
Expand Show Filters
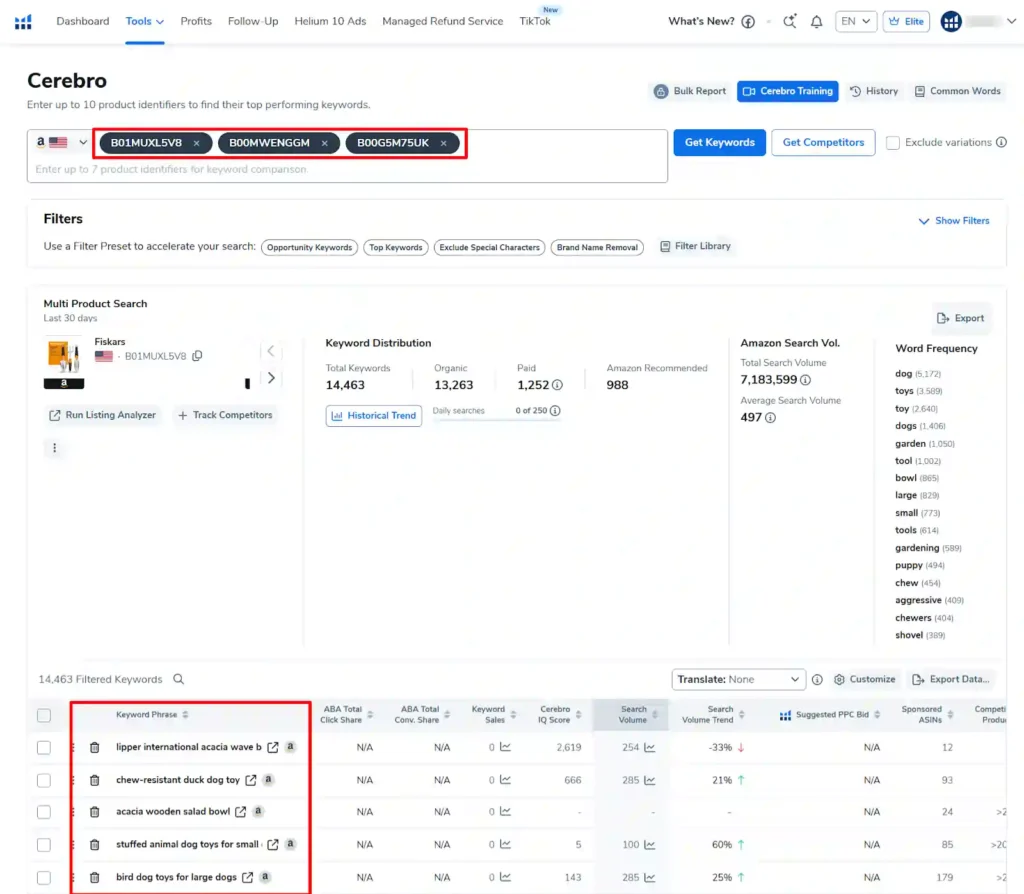pyautogui.click(x=953, y=221)
